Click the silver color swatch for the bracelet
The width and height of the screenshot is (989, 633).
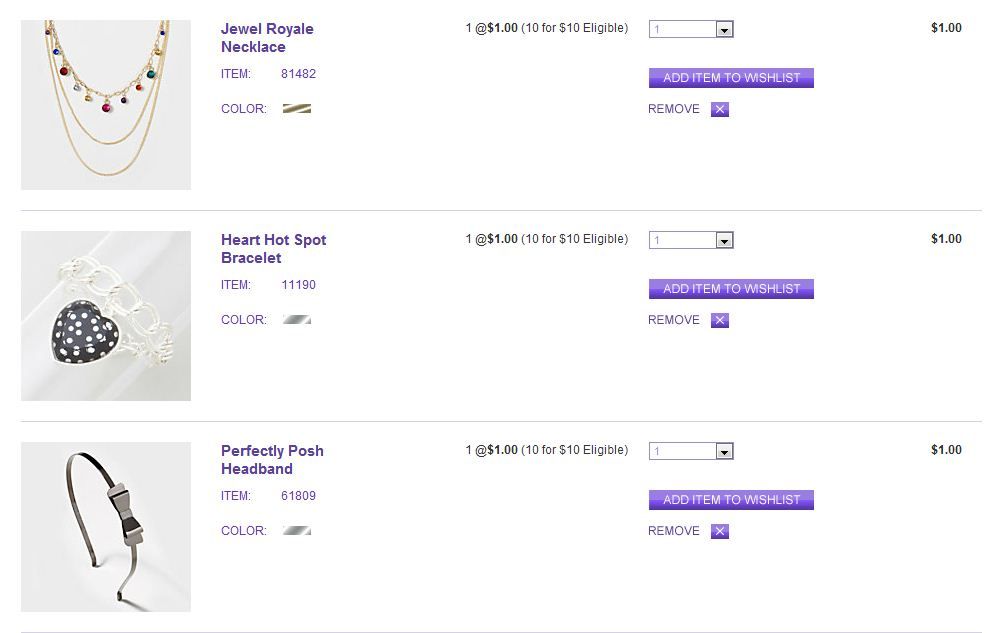[x=297, y=320]
